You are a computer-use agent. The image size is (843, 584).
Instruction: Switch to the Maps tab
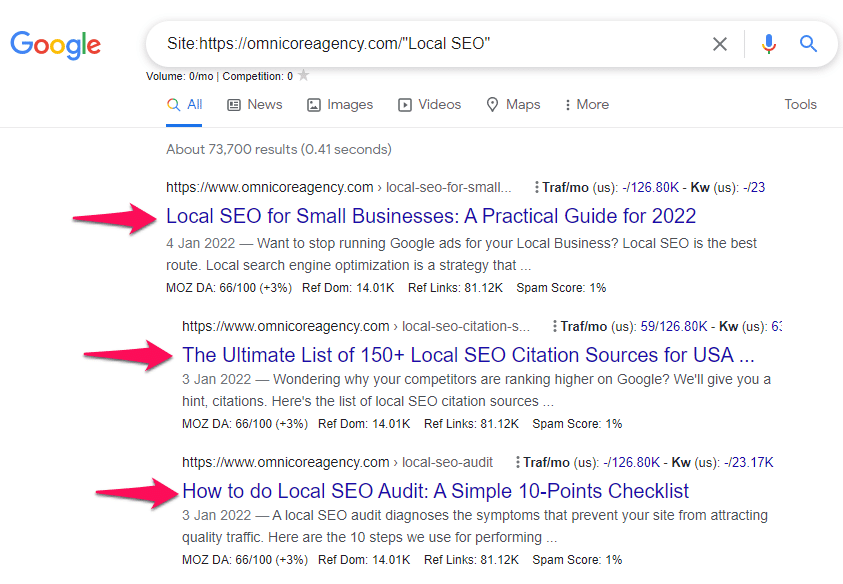(513, 105)
